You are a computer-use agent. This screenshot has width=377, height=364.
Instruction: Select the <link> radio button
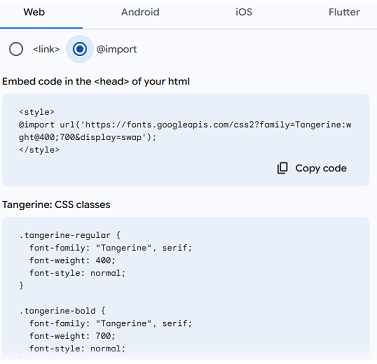[16, 49]
